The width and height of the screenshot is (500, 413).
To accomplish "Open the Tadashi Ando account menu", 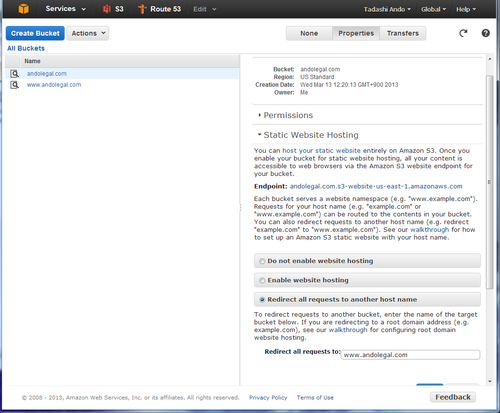I will point(387,9).
